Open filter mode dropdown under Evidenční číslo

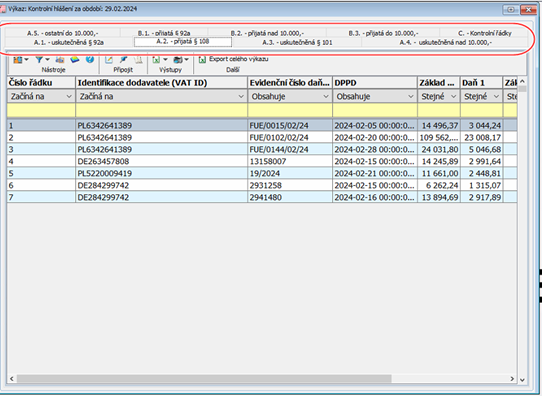pyautogui.click(x=326, y=97)
